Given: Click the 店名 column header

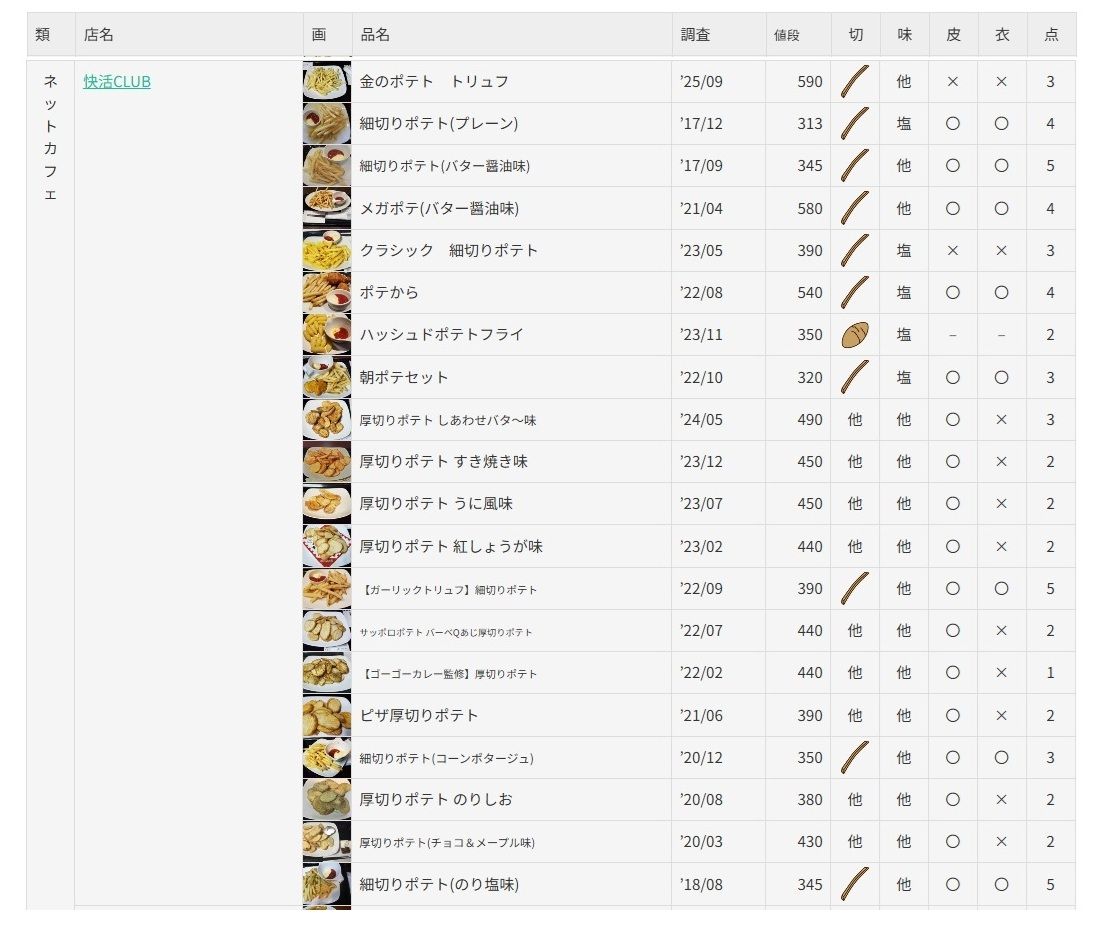Looking at the screenshot, I should click(x=99, y=35).
